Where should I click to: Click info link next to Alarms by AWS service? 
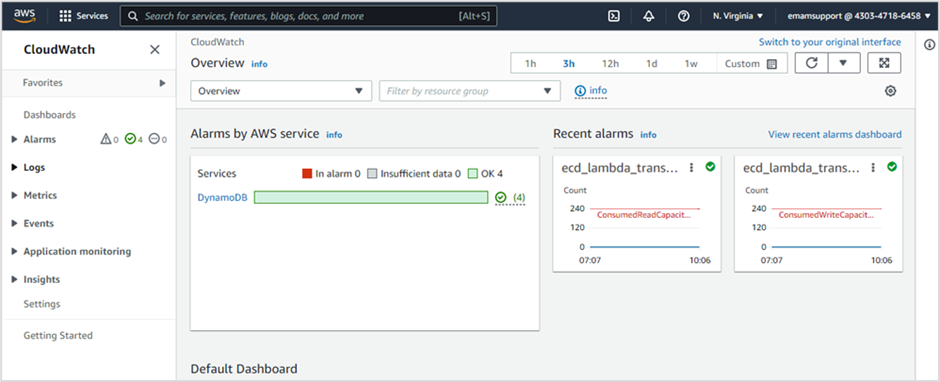point(335,135)
